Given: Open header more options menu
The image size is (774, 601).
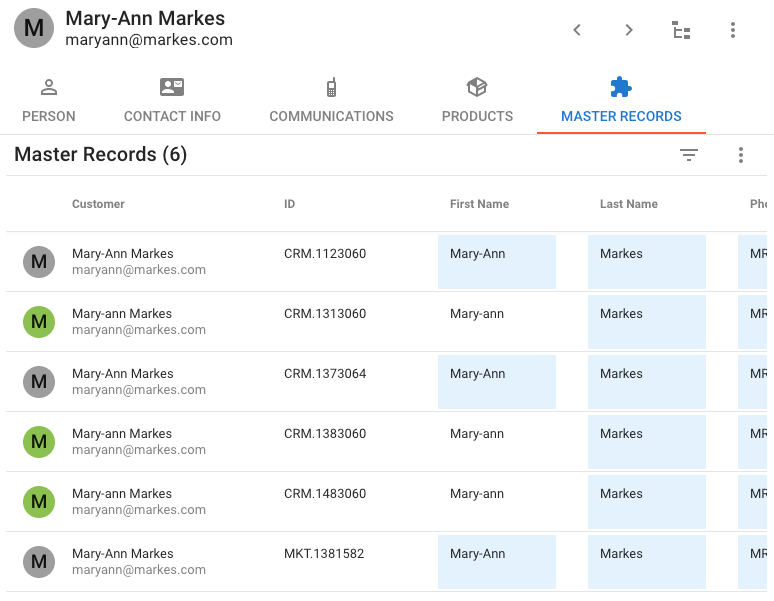Looking at the screenshot, I should 733,30.
